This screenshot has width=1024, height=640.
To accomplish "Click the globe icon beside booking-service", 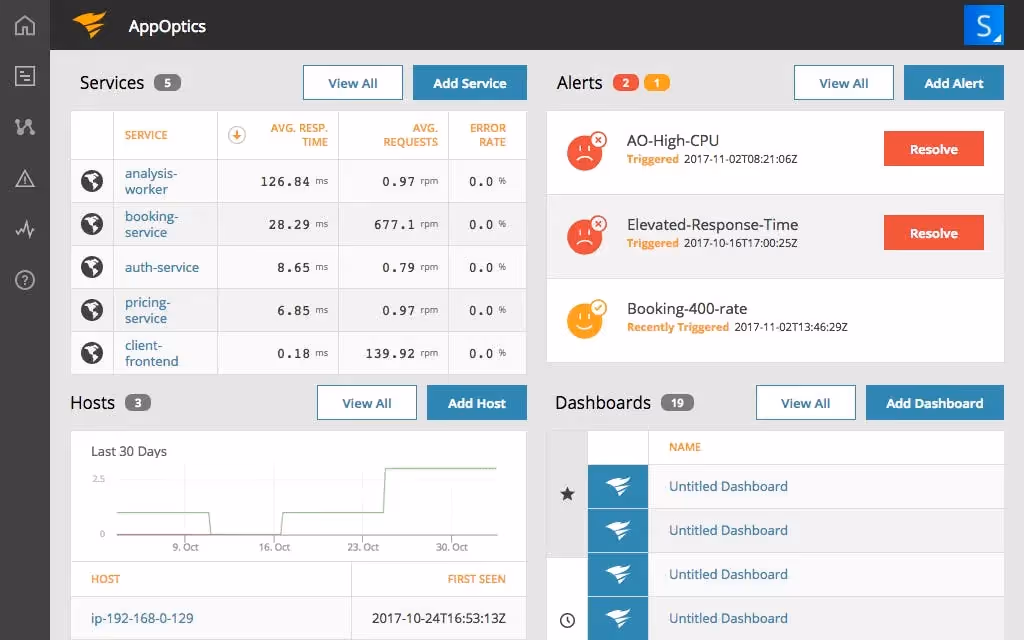I will [x=92, y=224].
